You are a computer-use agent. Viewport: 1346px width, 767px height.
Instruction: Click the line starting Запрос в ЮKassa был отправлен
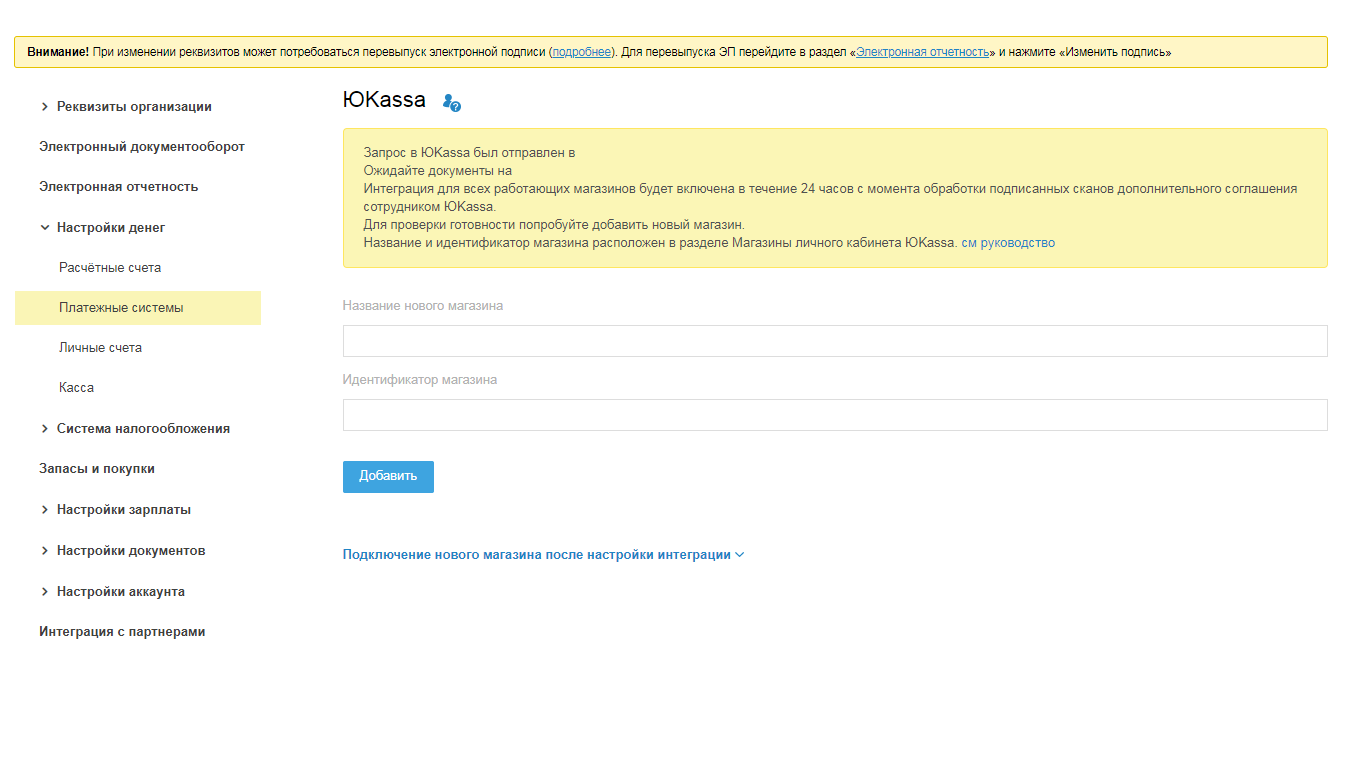pos(469,153)
